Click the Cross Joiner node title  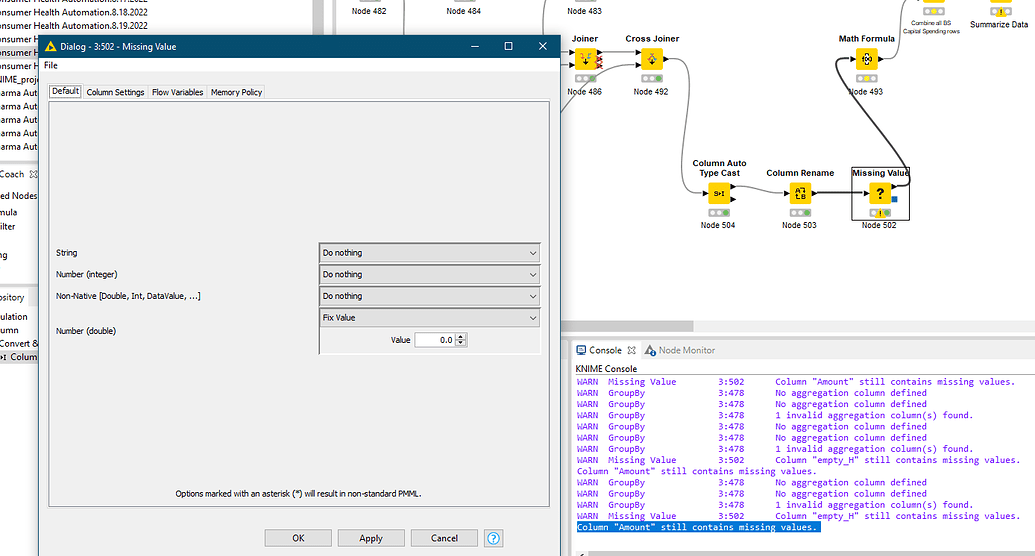pyautogui.click(x=652, y=39)
